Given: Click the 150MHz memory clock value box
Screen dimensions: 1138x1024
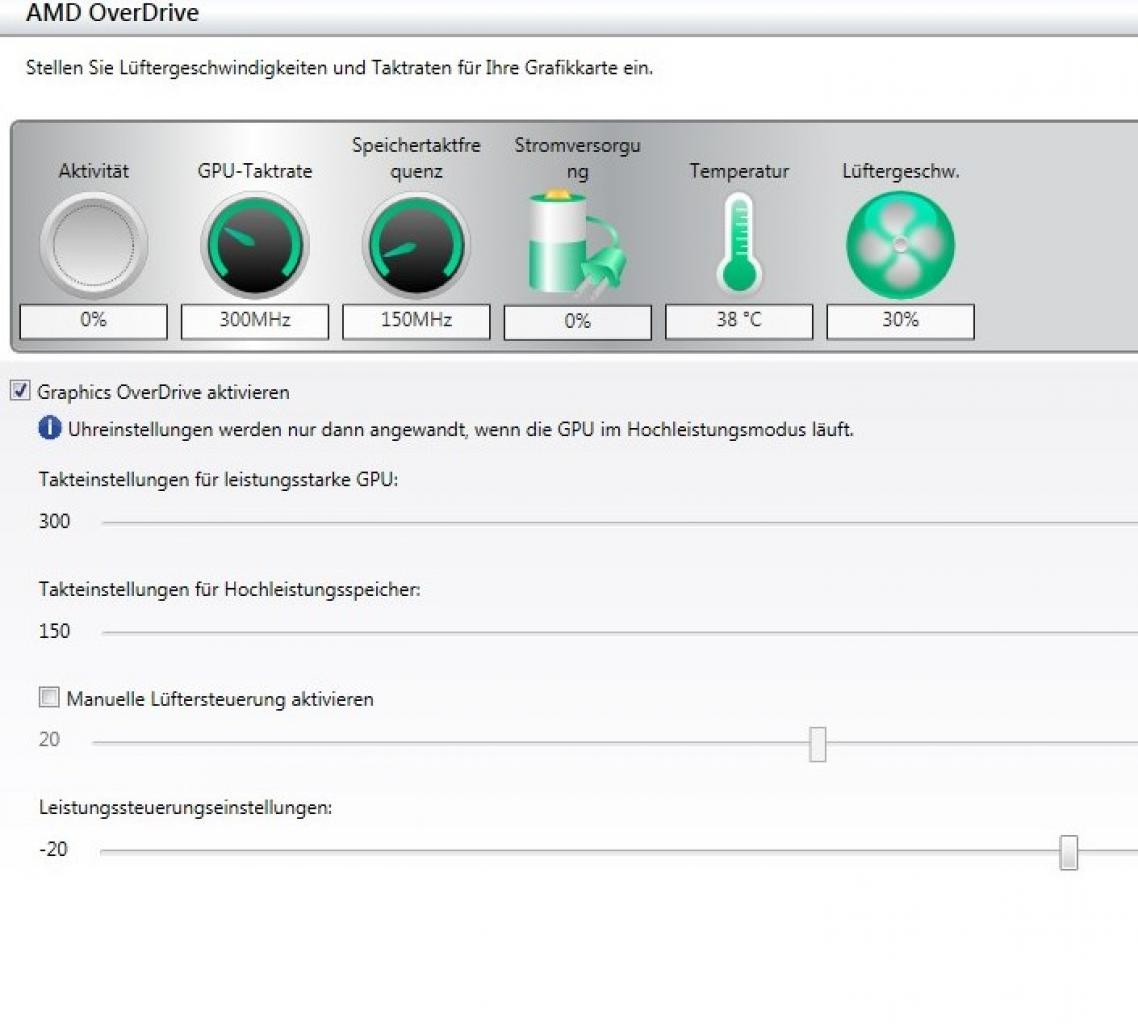Looking at the screenshot, I should [x=416, y=321].
